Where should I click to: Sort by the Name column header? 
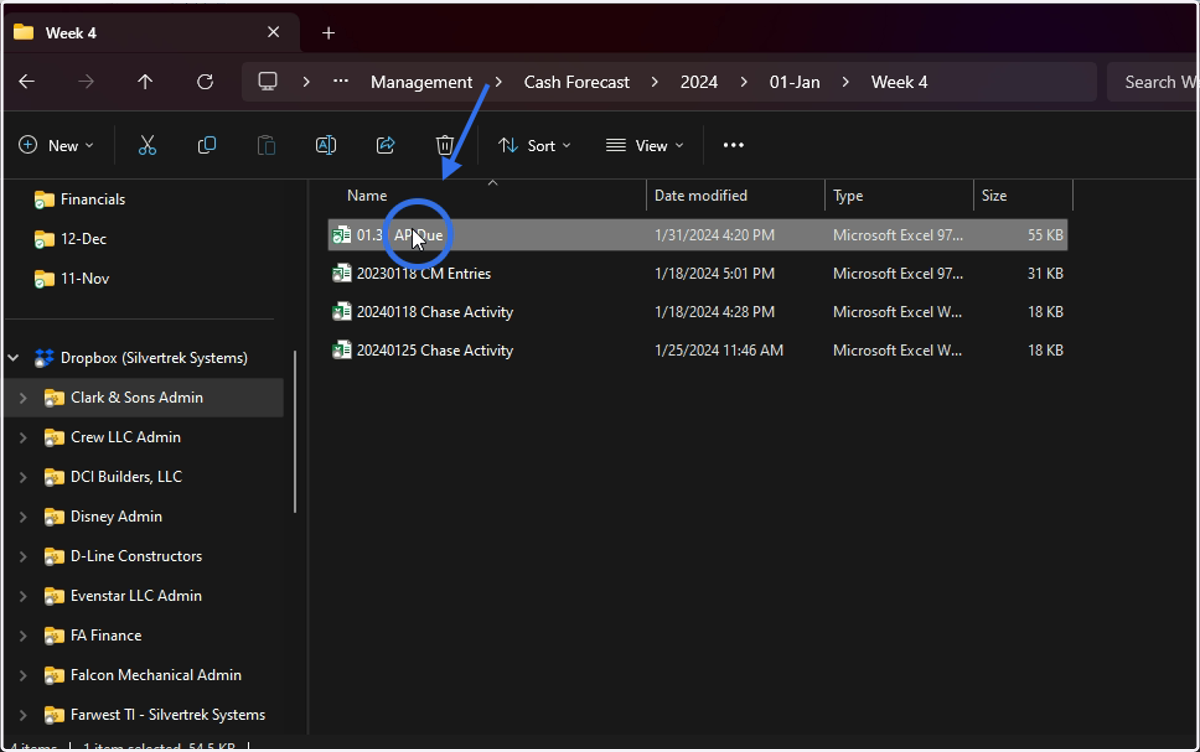(367, 196)
